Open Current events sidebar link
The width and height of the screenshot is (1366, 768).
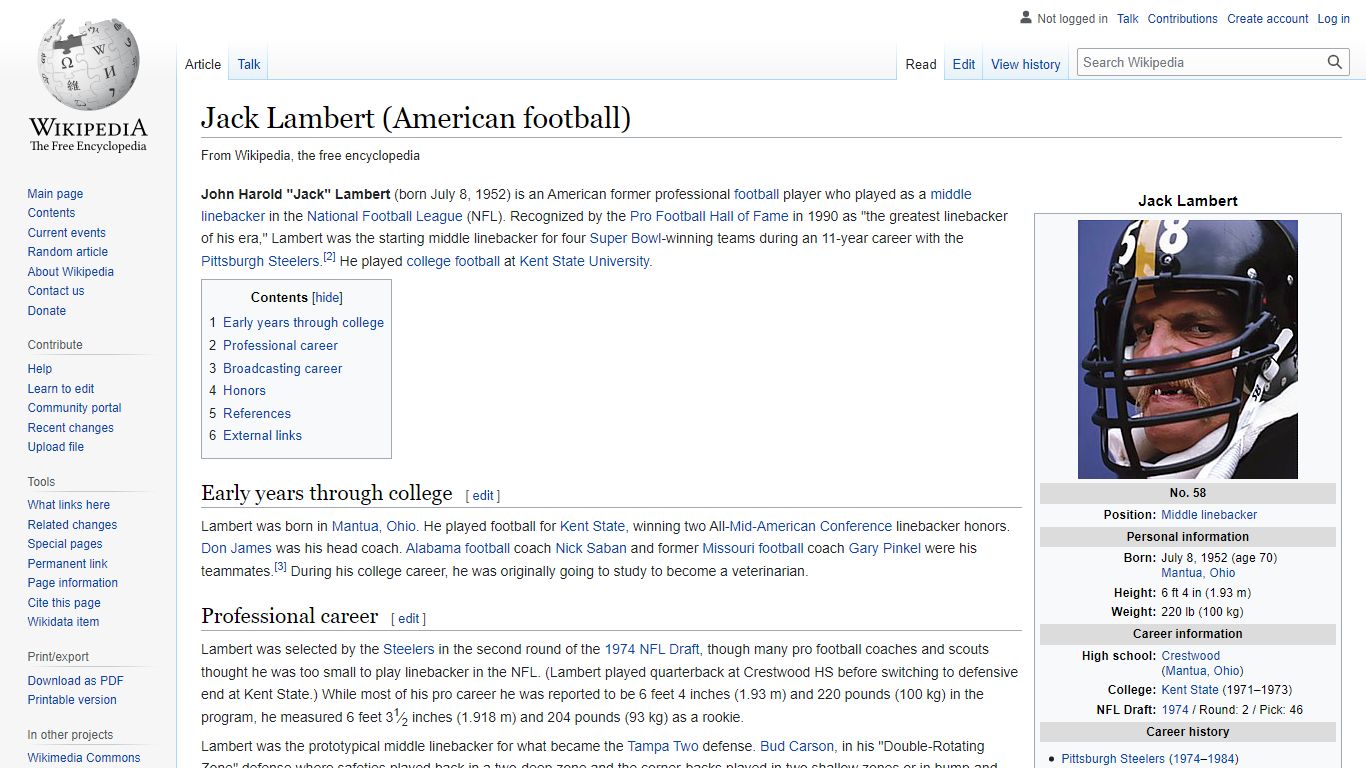click(66, 233)
